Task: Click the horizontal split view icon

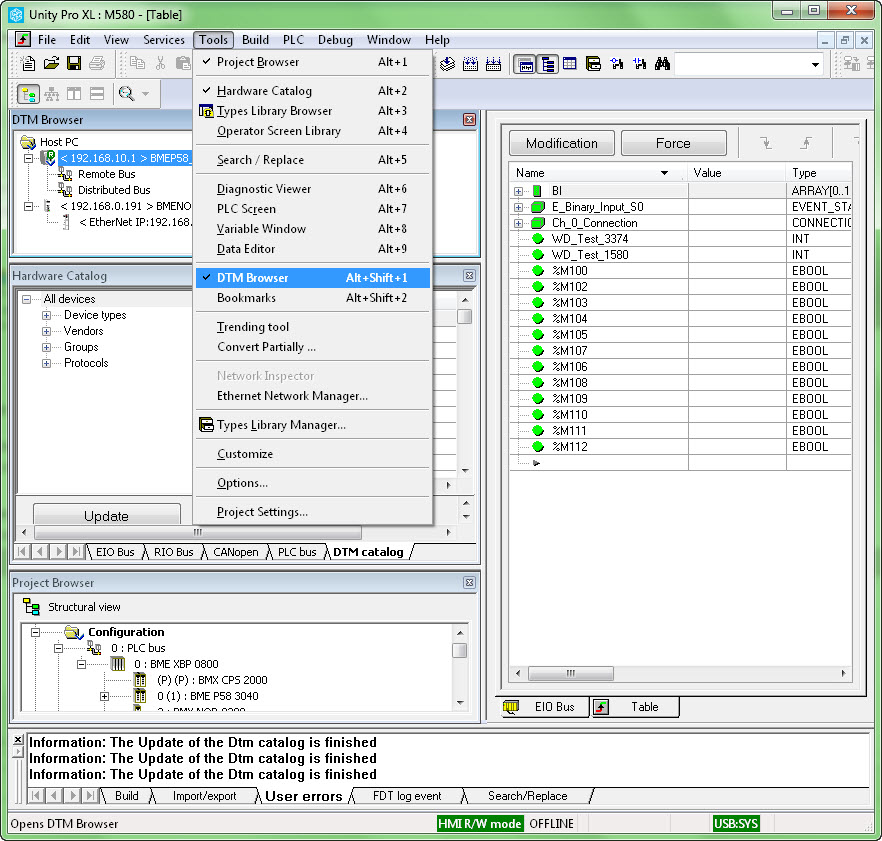Action: [x=97, y=94]
